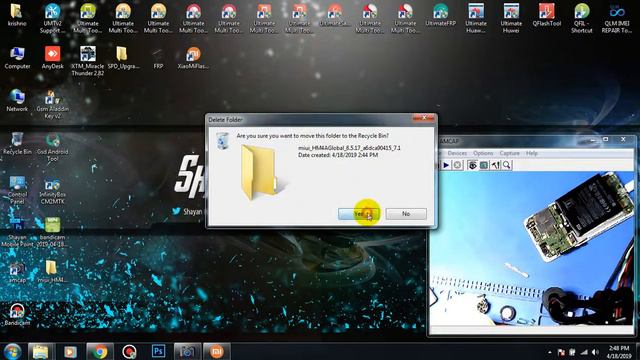The width and height of the screenshot is (640, 360).
Task: Select the Control Panel desktop icon
Action: (17, 190)
